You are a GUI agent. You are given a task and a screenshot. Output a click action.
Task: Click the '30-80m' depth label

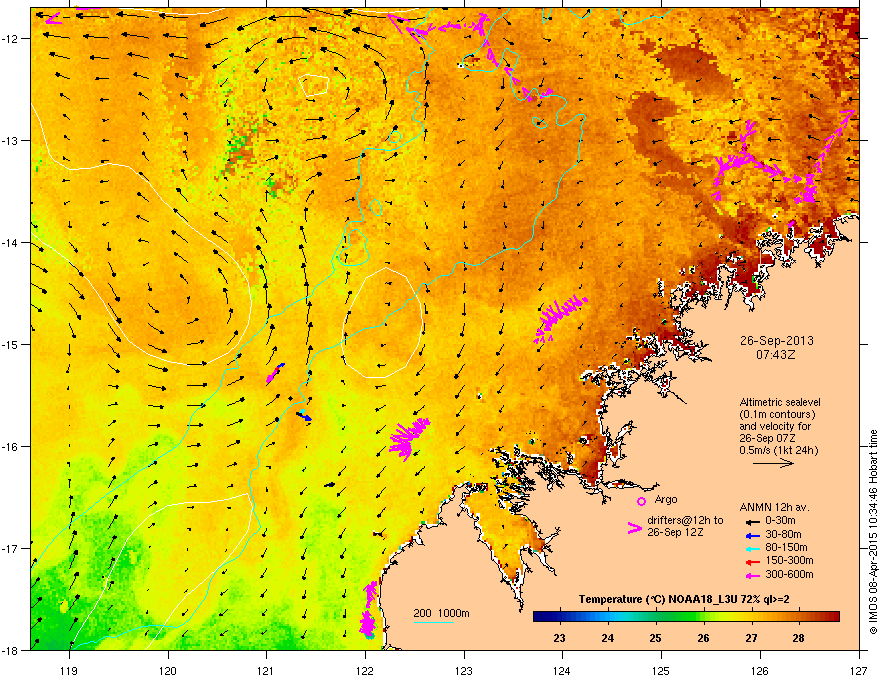(x=783, y=534)
